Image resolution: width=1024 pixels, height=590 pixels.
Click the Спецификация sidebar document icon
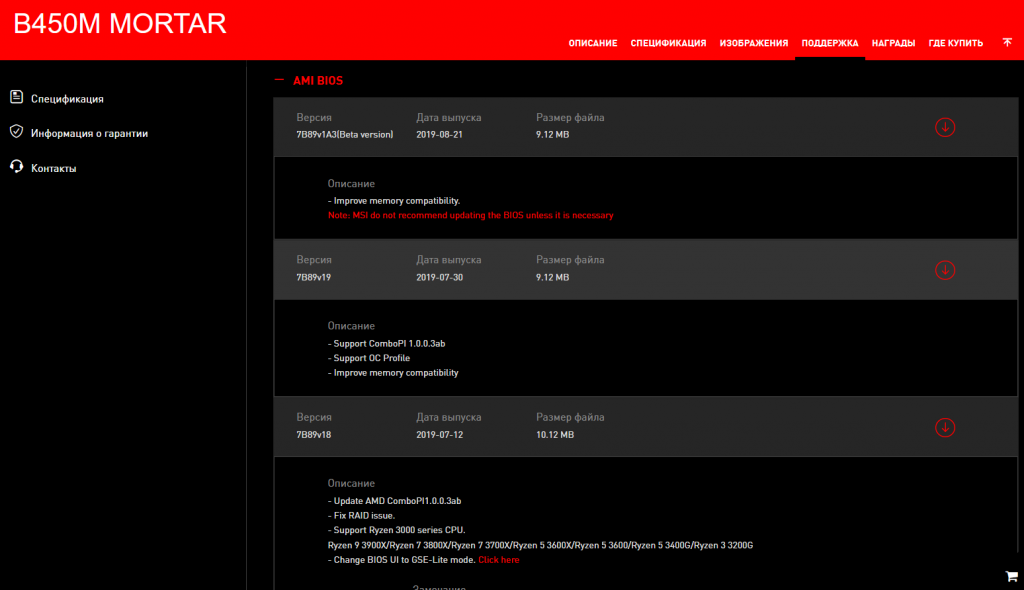[x=16, y=97]
